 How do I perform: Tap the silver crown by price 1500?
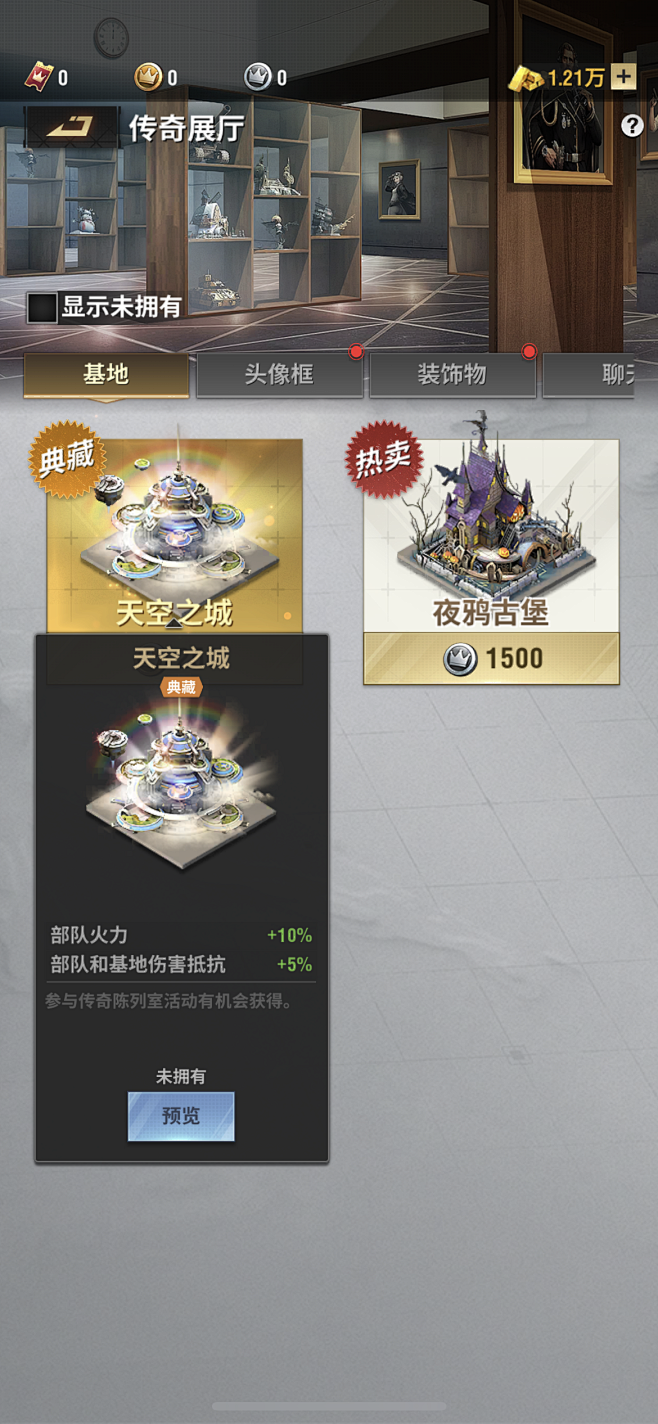pyautogui.click(x=460, y=658)
